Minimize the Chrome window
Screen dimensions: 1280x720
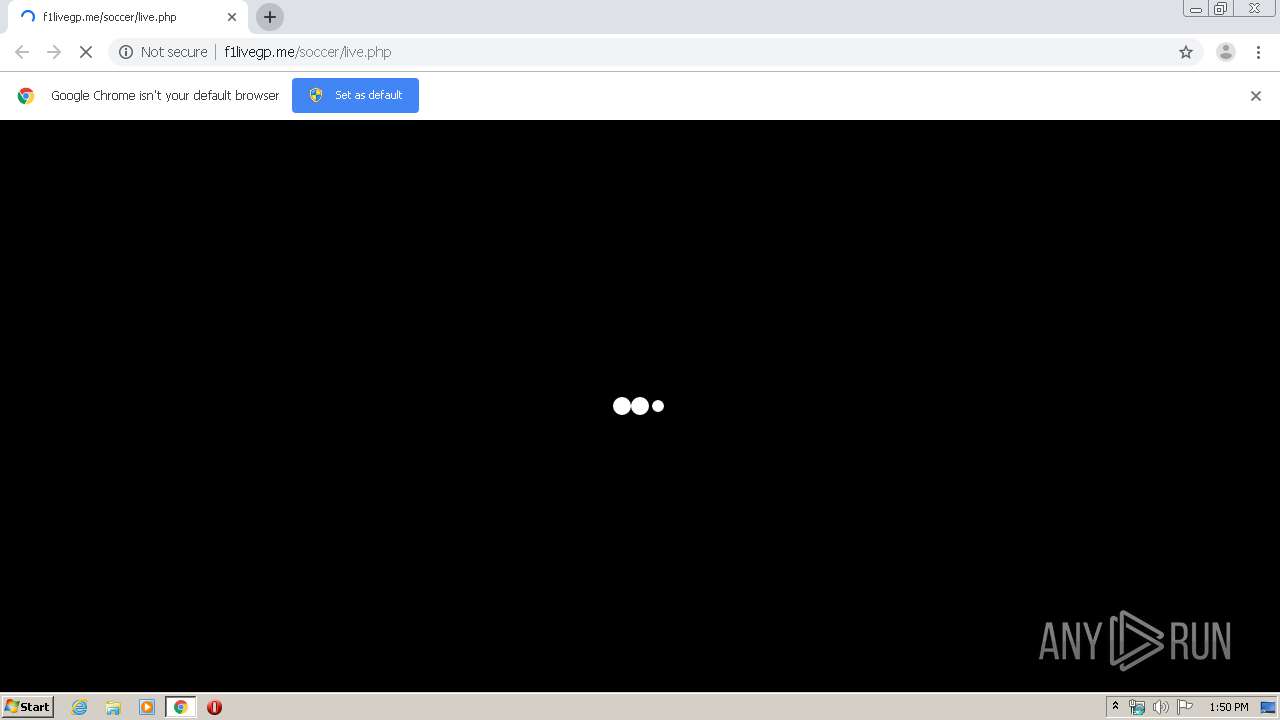tap(1196, 9)
